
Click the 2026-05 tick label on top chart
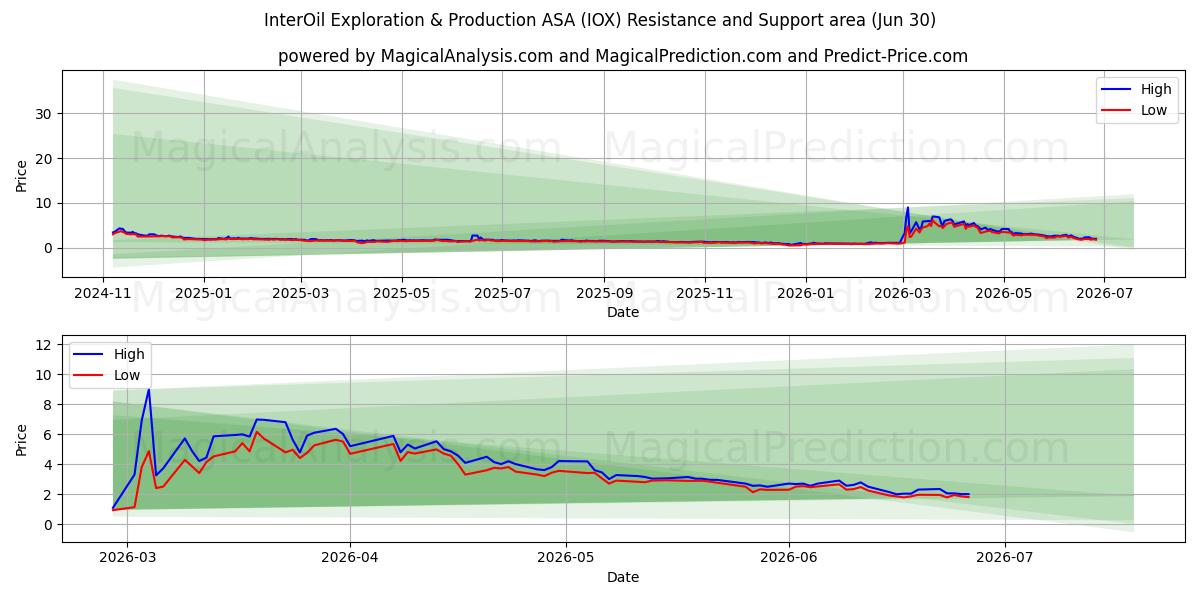[x=1003, y=293]
